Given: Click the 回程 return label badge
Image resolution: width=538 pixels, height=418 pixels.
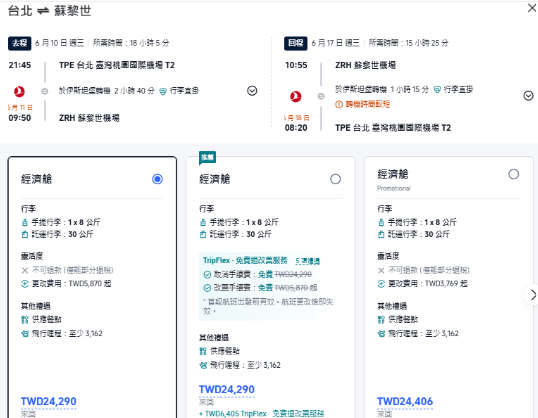Looking at the screenshot, I should point(295,43).
